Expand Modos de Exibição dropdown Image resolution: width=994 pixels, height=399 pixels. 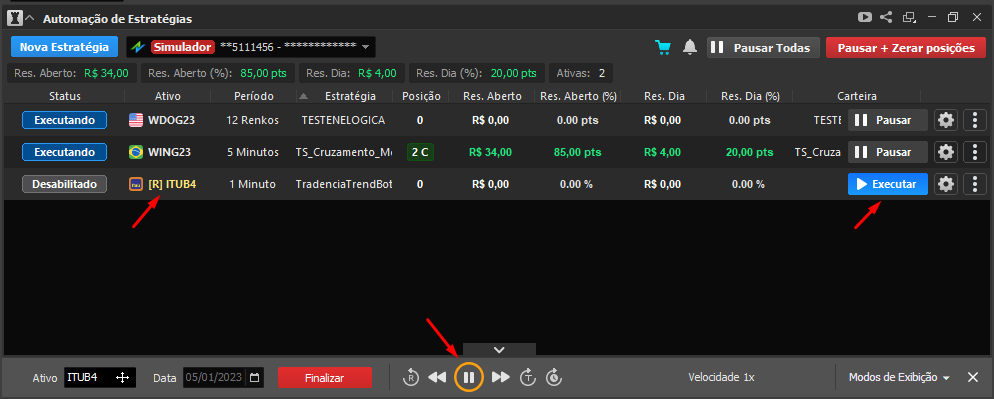pos(899,377)
